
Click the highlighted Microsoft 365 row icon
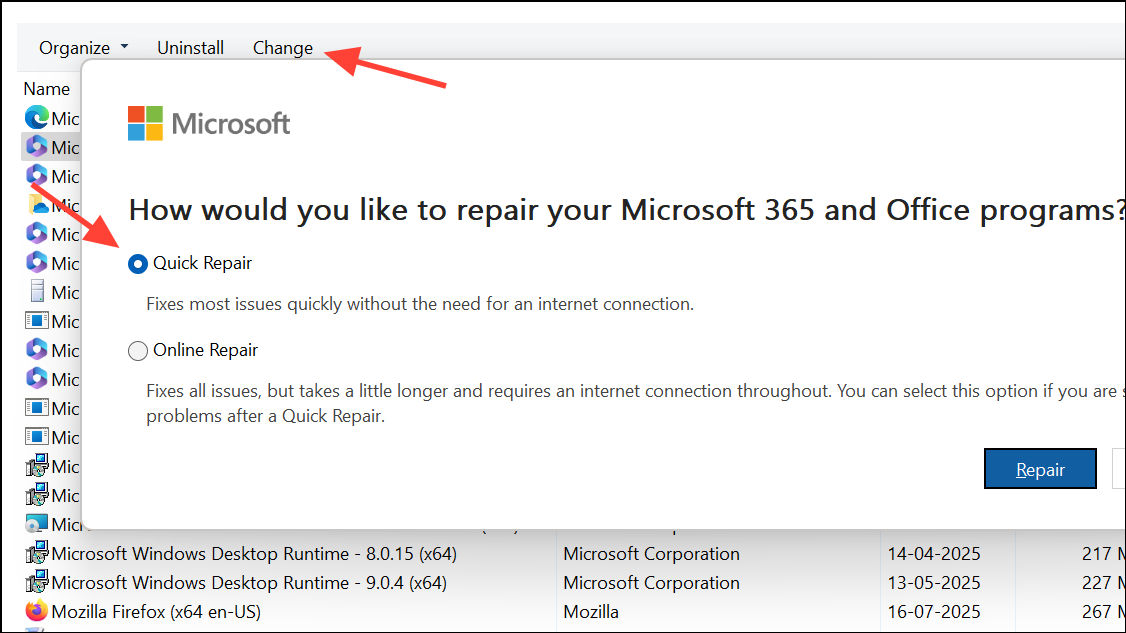(36, 147)
